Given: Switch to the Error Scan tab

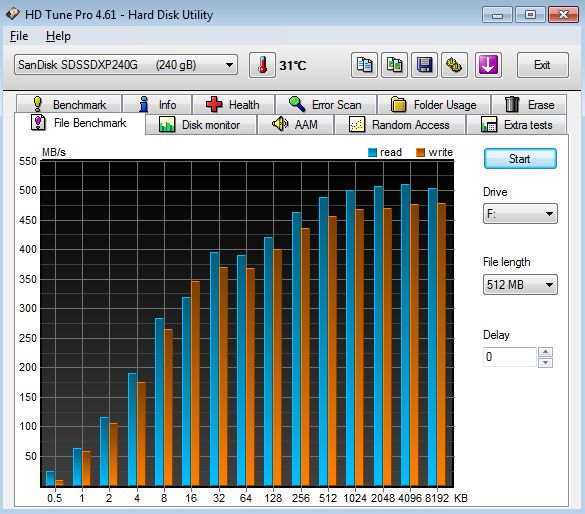Looking at the screenshot, I should [326, 104].
